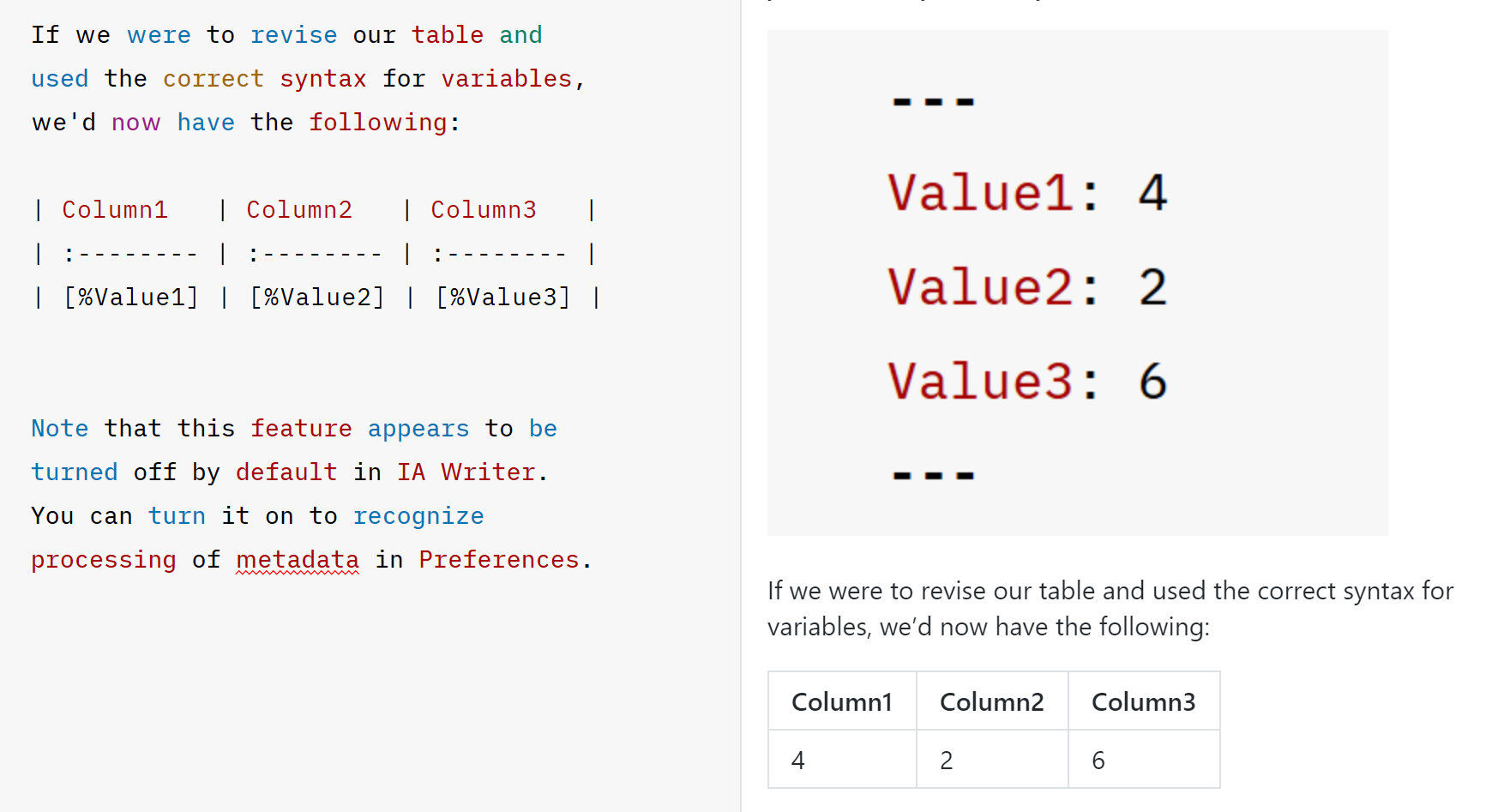
Task: Click 'Value1: 4' in the metadata image
Action: click(1027, 192)
